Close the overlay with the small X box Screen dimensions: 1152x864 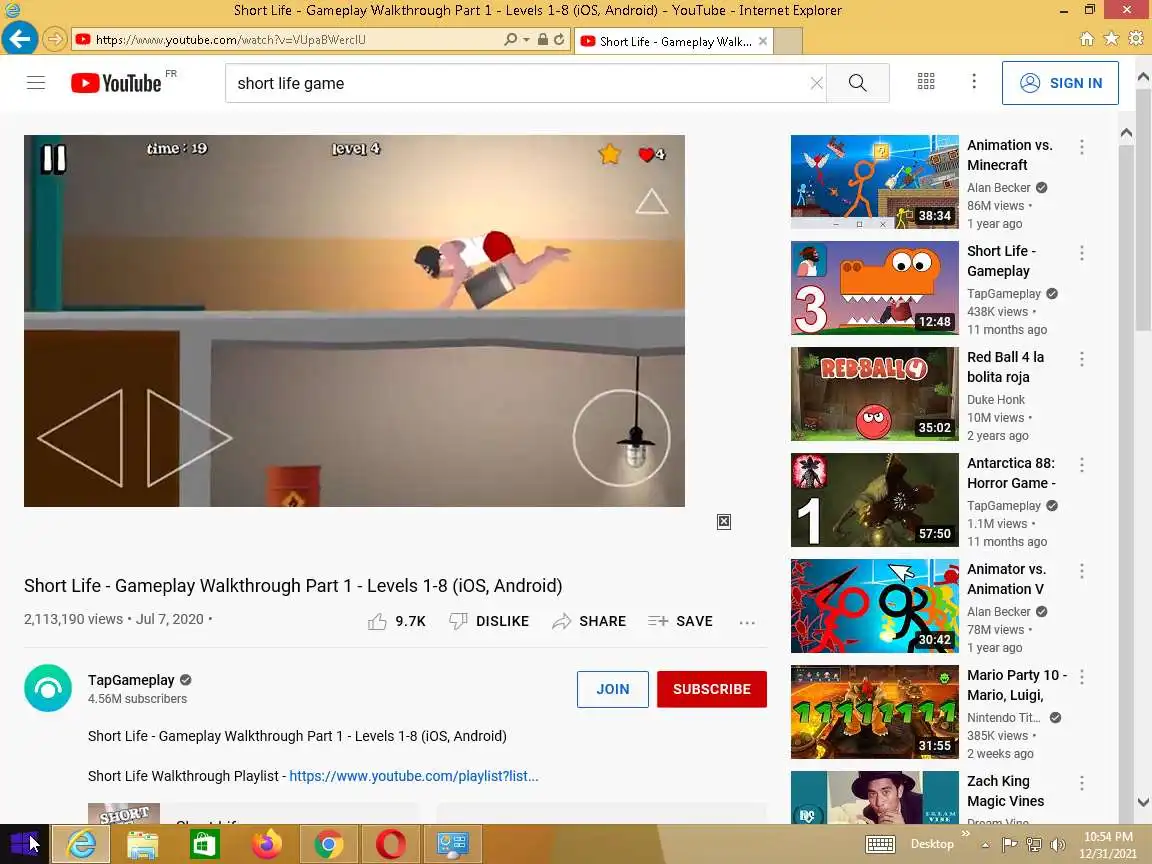tap(724, 522)
